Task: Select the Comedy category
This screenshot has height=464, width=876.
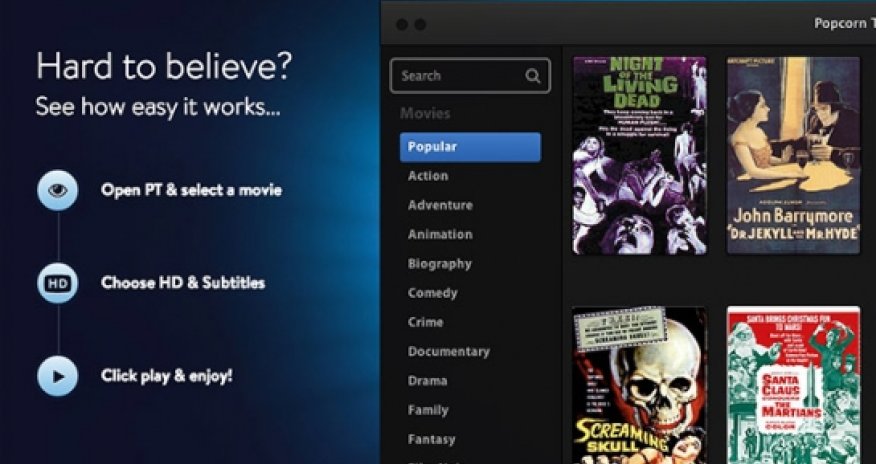Action: [x=432, y=293]
